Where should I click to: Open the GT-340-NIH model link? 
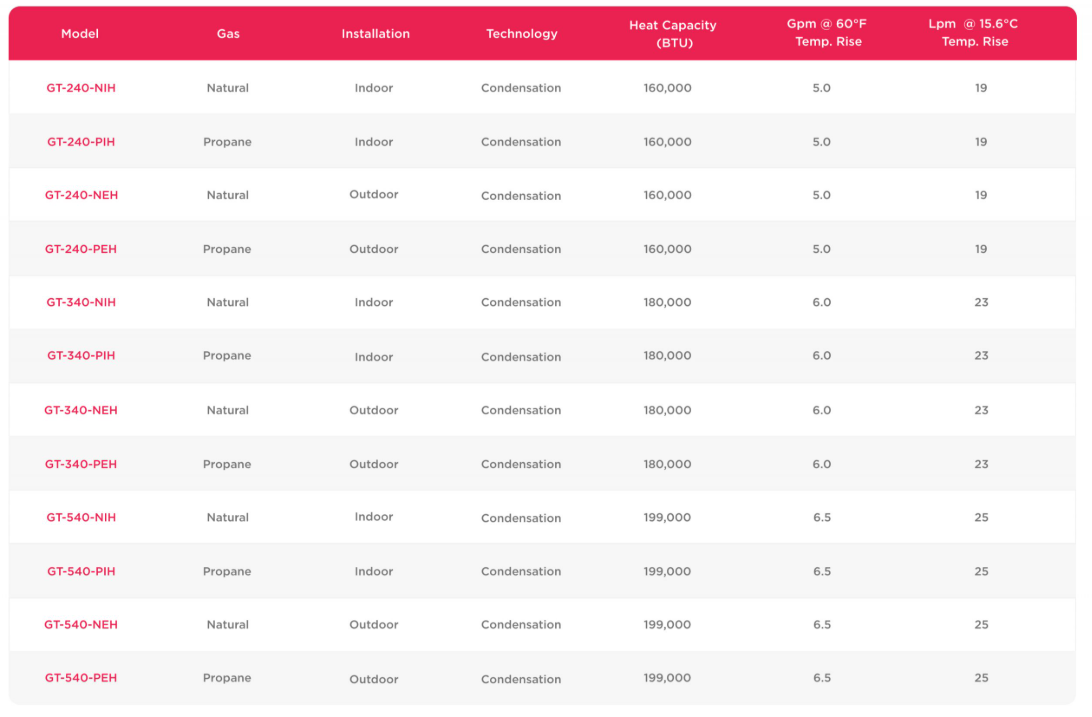81,302
